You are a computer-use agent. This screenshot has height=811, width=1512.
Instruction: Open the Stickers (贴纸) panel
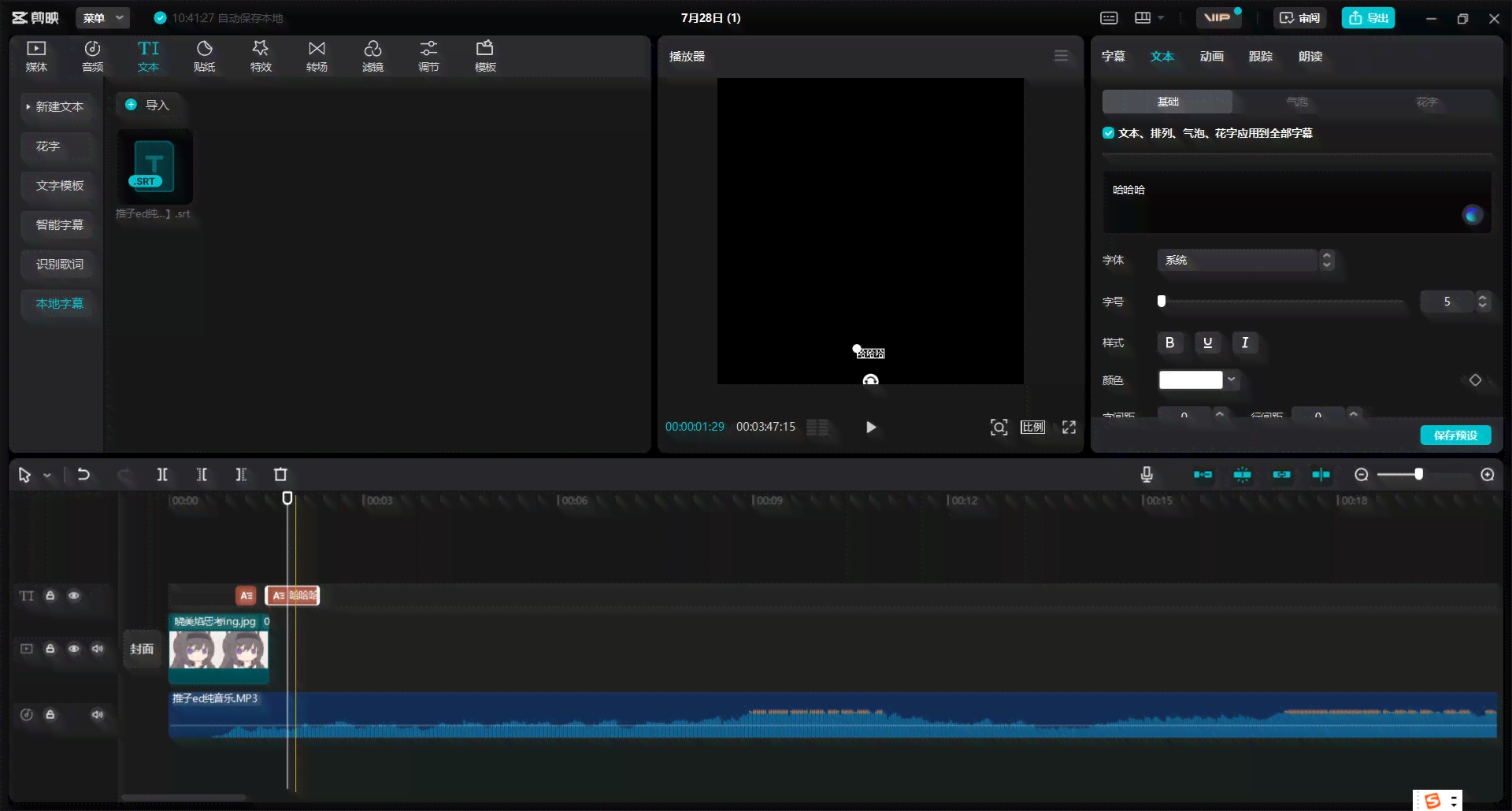point(204,56)
